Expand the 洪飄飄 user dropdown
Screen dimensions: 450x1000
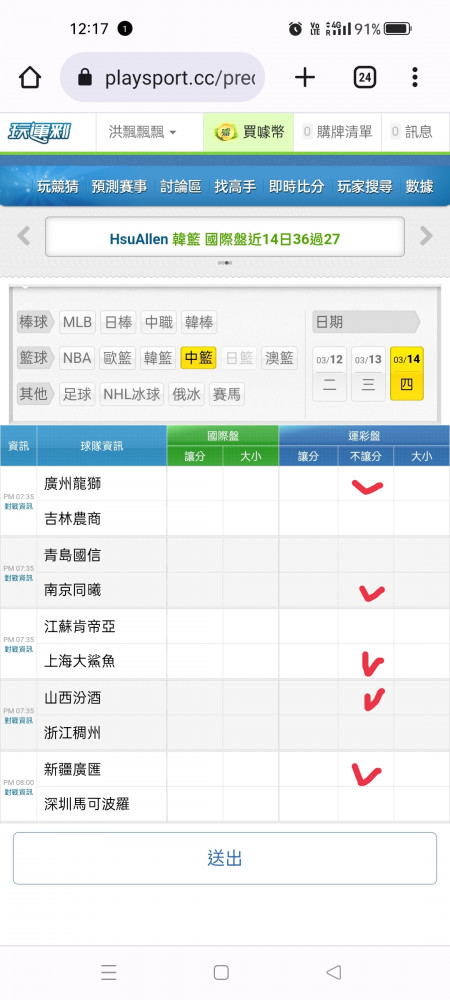[x=143, y=132]
